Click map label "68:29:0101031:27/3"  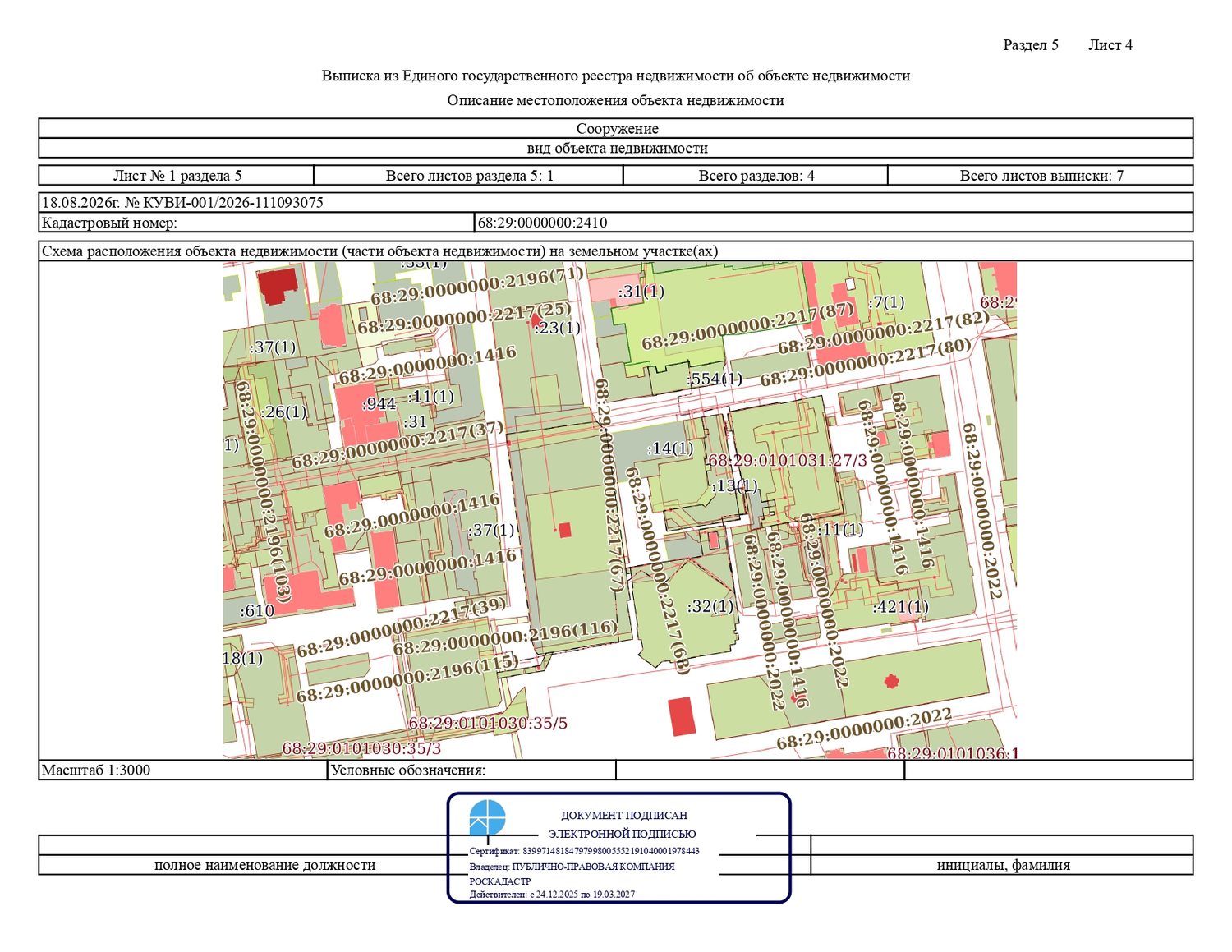[x=787, y=461]
